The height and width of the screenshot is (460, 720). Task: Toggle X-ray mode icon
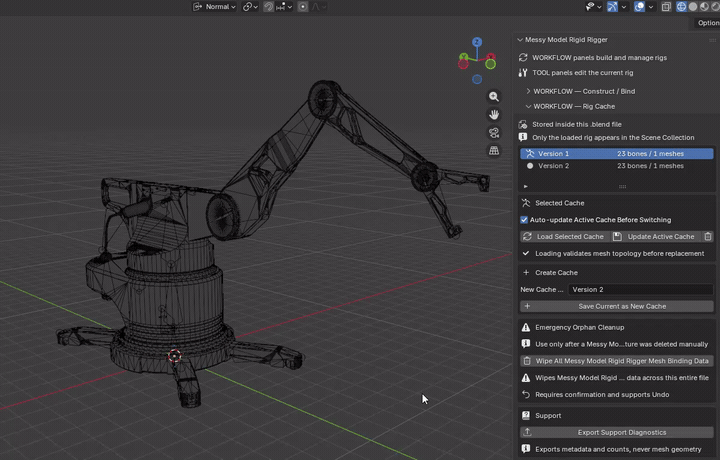pos(666,6)
